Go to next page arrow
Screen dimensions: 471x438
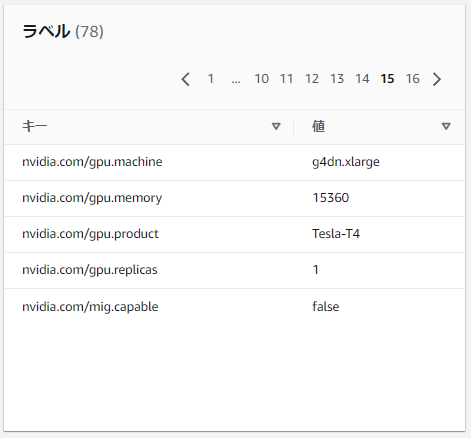437,79
